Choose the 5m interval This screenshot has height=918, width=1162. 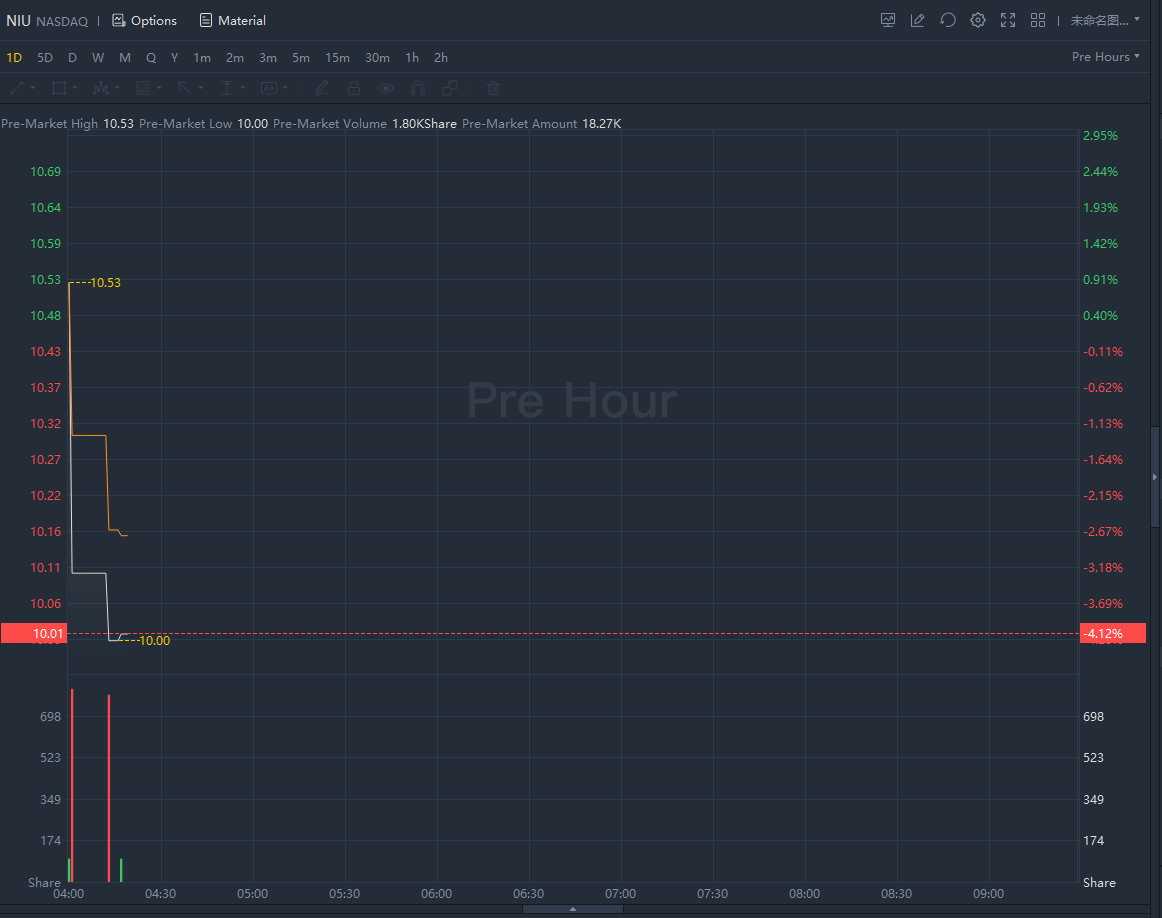(x=300, y=58)
